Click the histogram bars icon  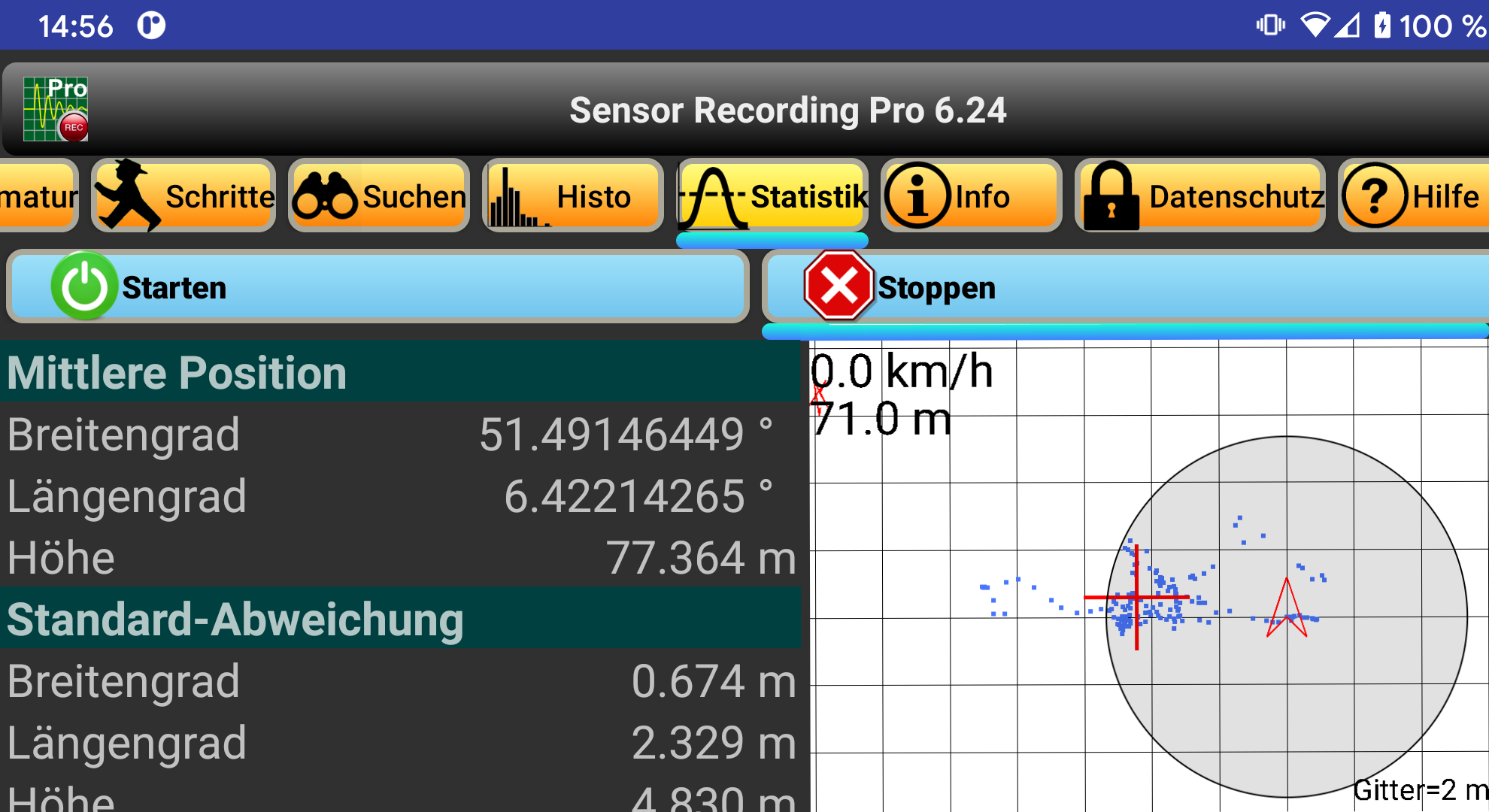click(x=518, y=197)
